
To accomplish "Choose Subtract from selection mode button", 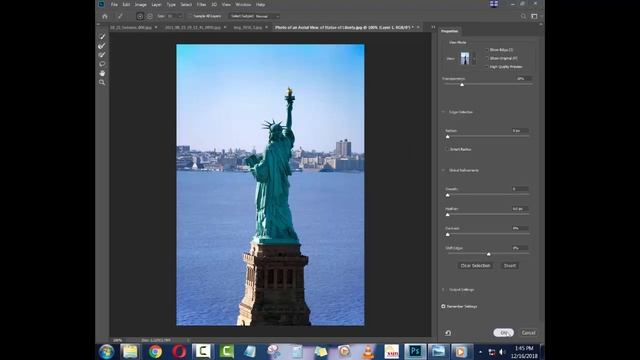I will [150, 16].
